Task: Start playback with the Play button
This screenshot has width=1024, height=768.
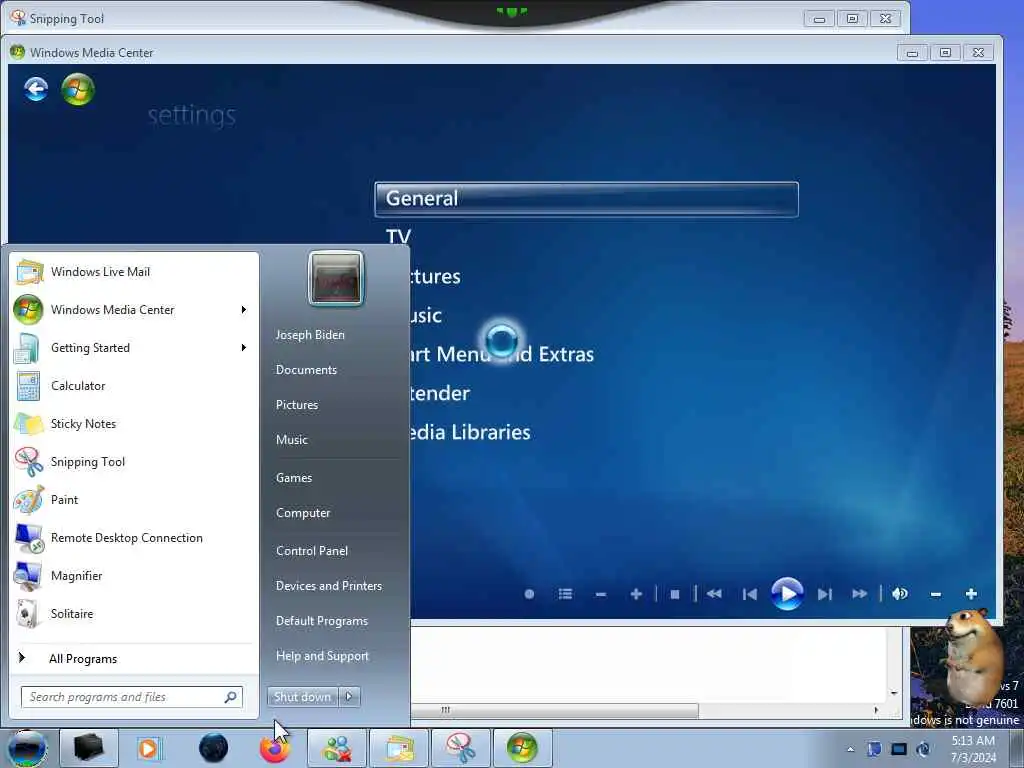Action: (x=787, y=594)
